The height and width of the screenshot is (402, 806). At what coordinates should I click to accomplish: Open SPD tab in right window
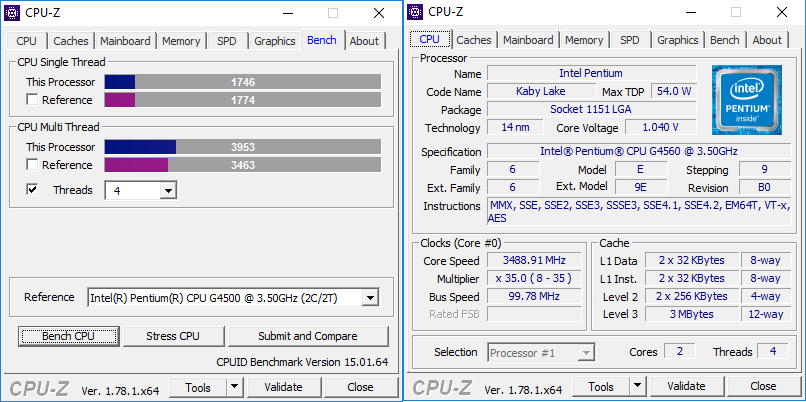630,40
